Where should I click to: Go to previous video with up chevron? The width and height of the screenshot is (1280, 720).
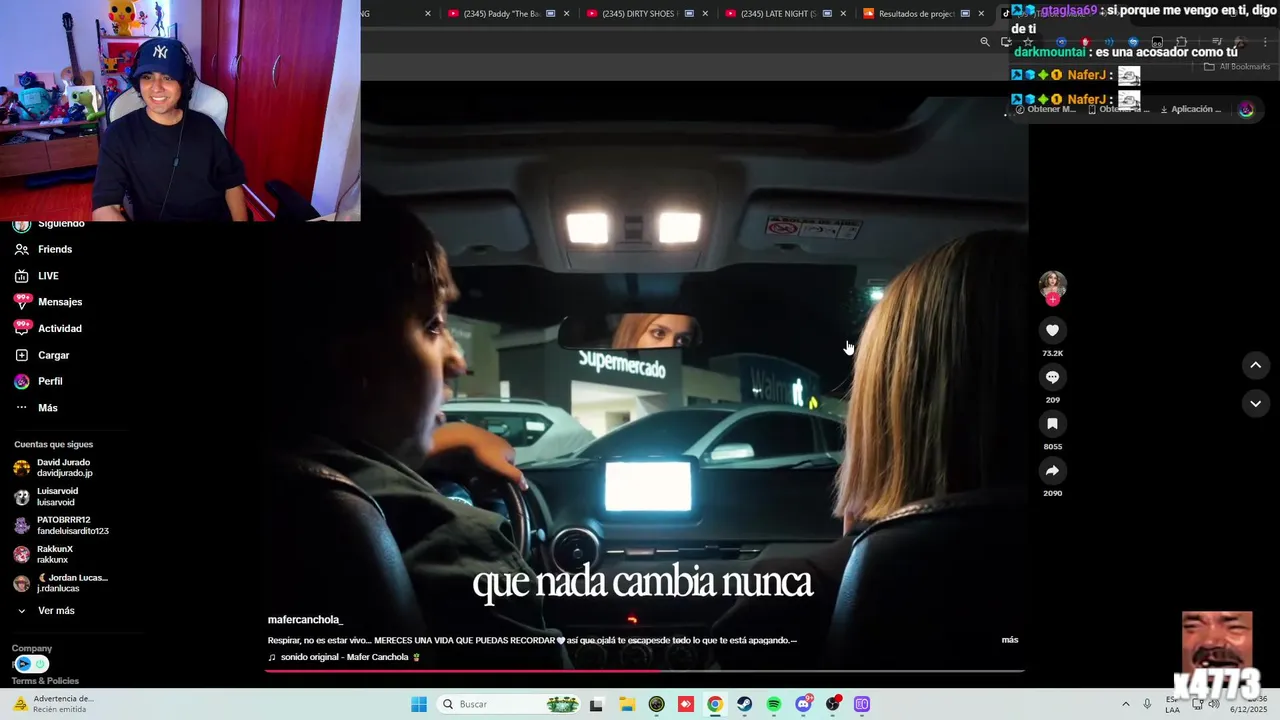click(x=1256, y=365)
